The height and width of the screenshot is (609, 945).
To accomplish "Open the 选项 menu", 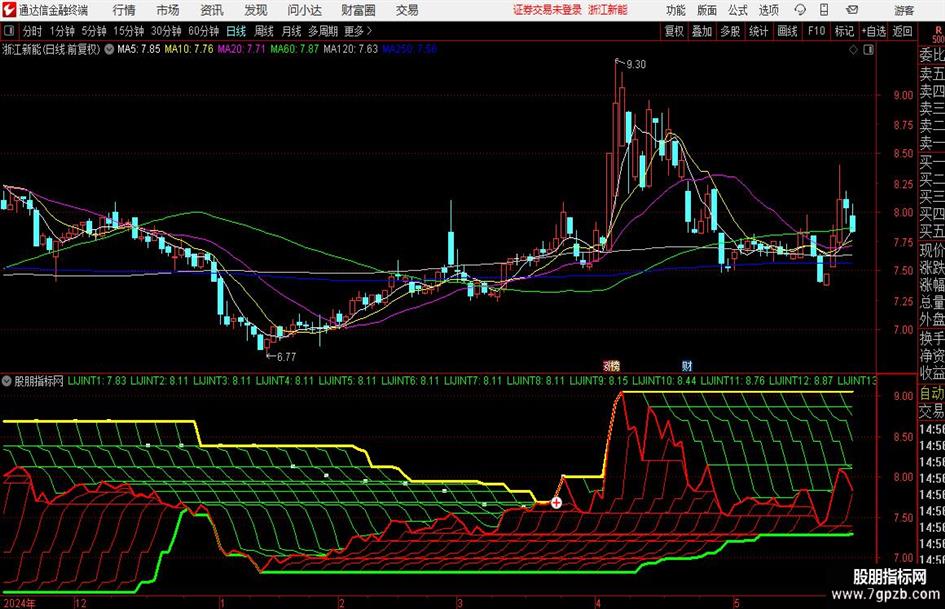I will [769, 10].
